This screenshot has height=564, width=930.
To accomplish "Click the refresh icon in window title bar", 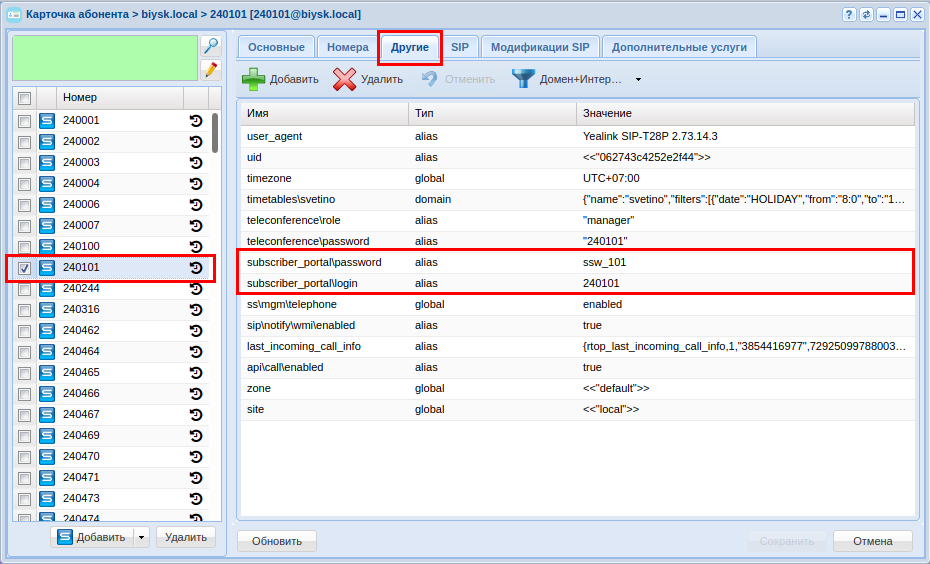I will (x=866, y=14).
